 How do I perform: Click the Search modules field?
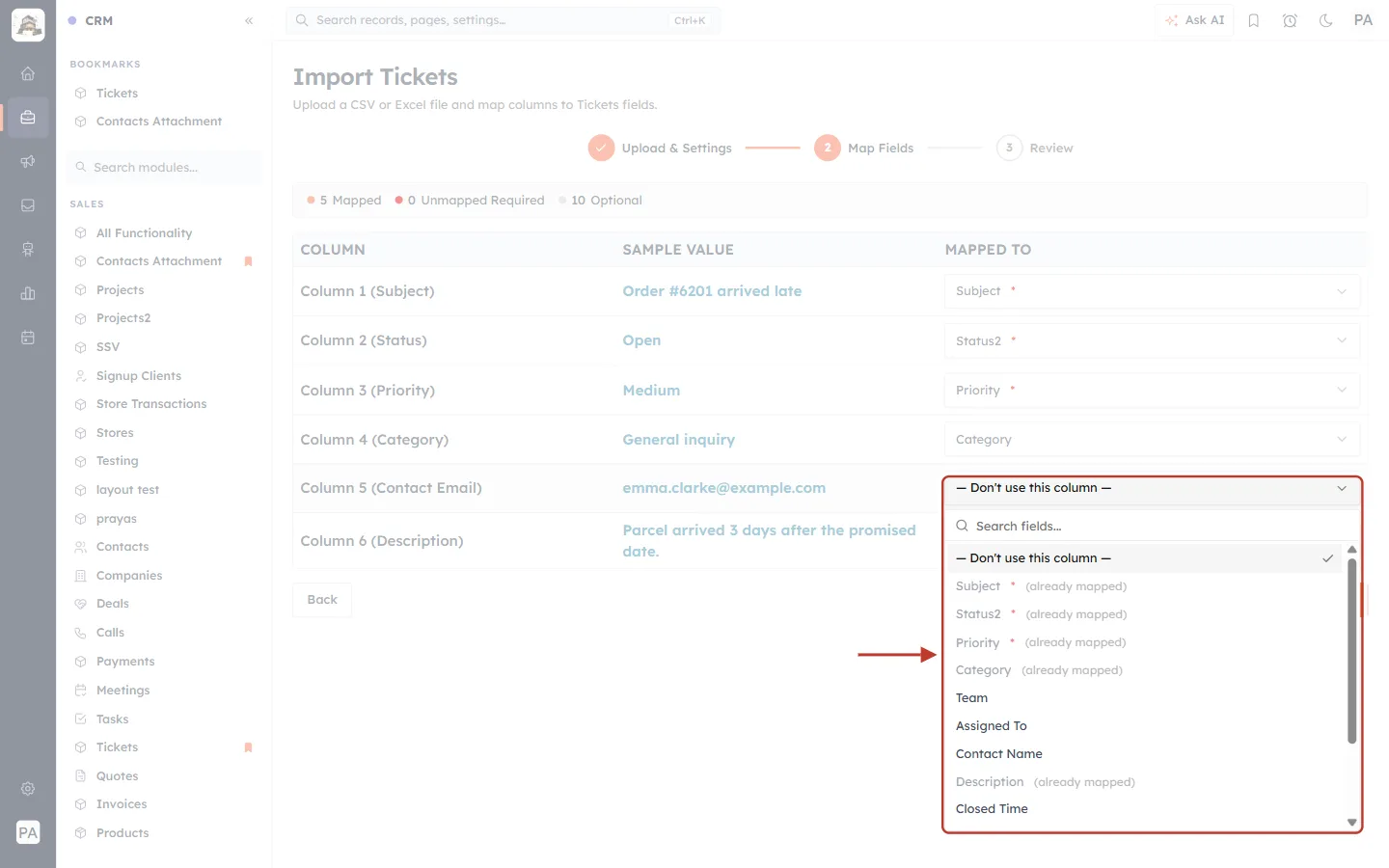tap(164, 168)
